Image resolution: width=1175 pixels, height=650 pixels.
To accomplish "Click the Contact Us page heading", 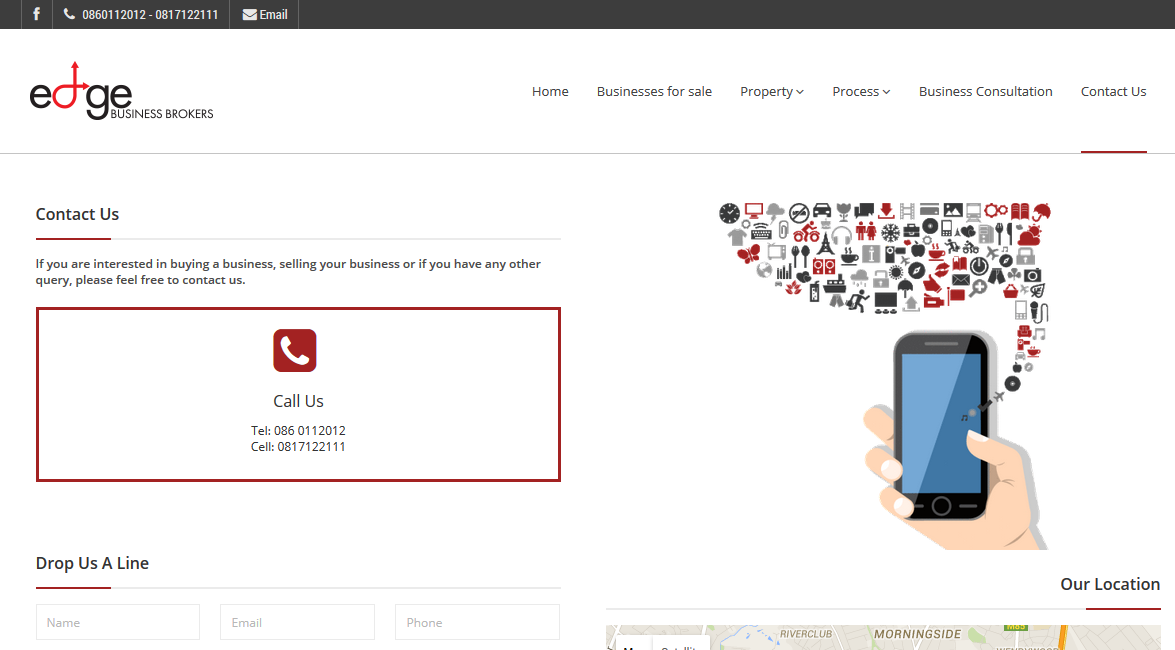I will (x=77, y=214).
